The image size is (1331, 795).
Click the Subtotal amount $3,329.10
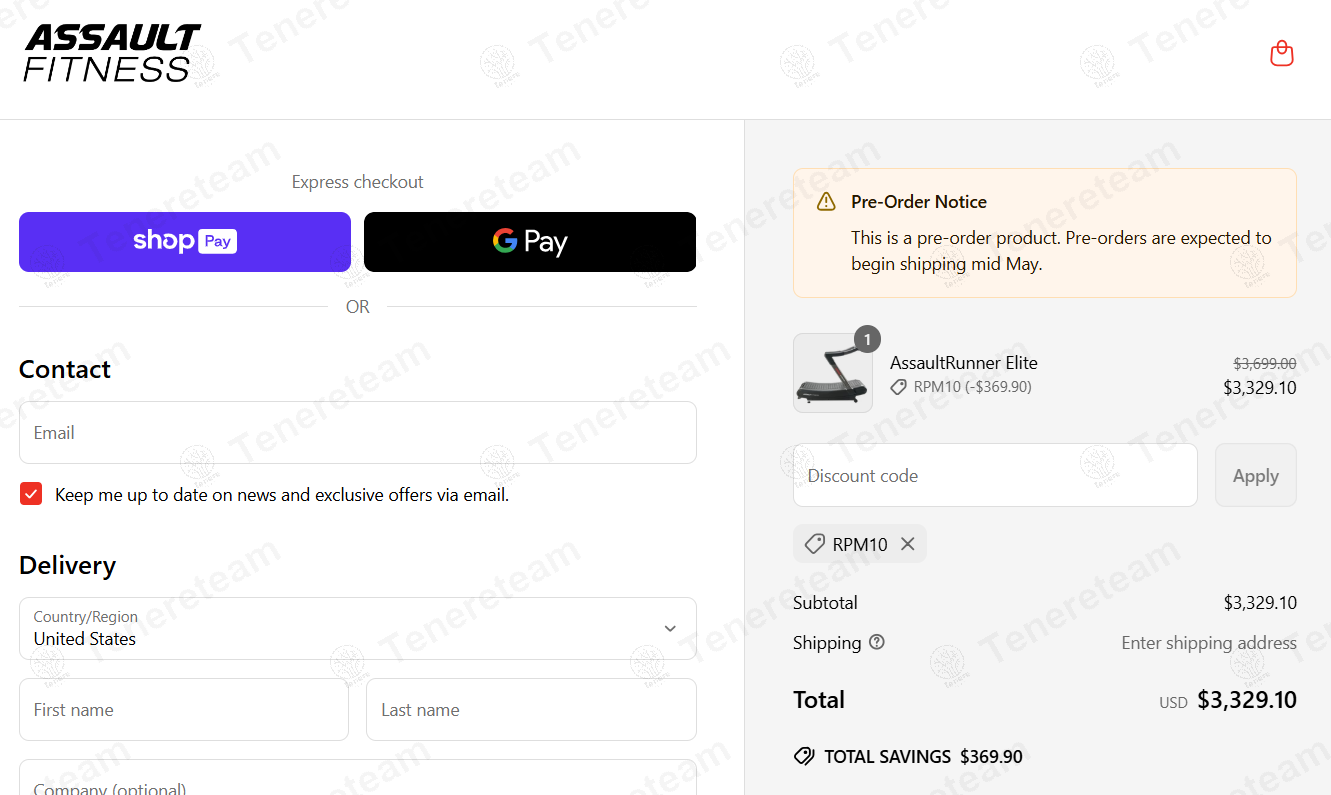(1260, 603)
